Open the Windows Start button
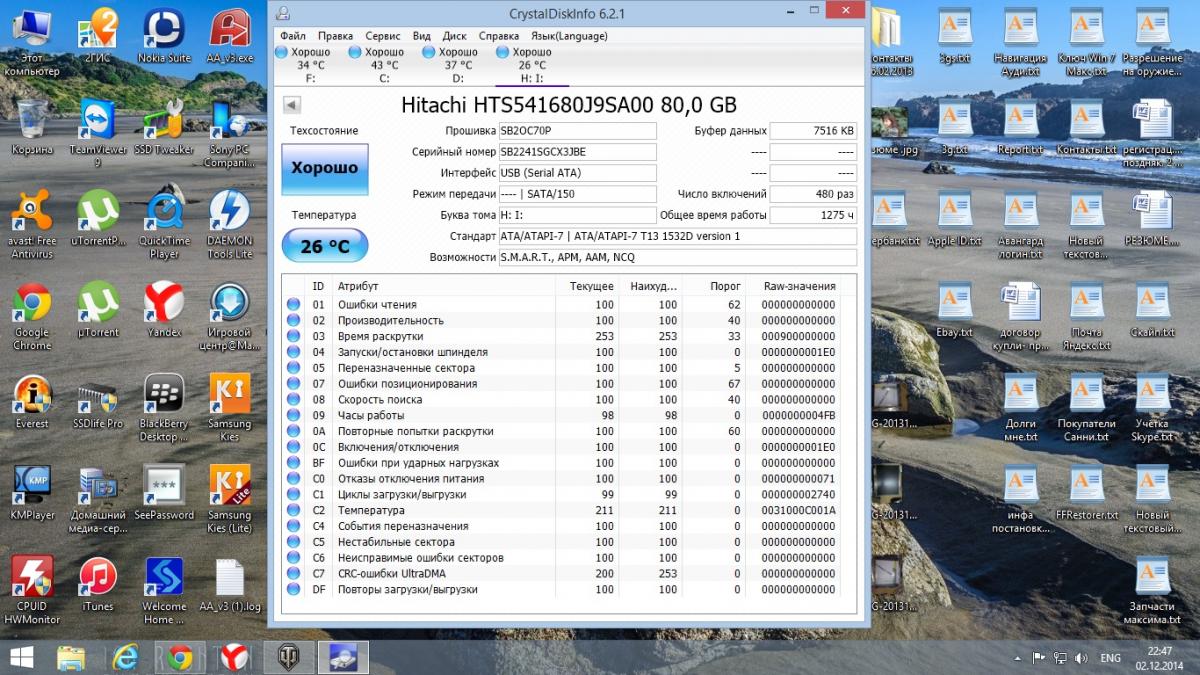The width and height of the screenshot is (1200, 675). 21,657
